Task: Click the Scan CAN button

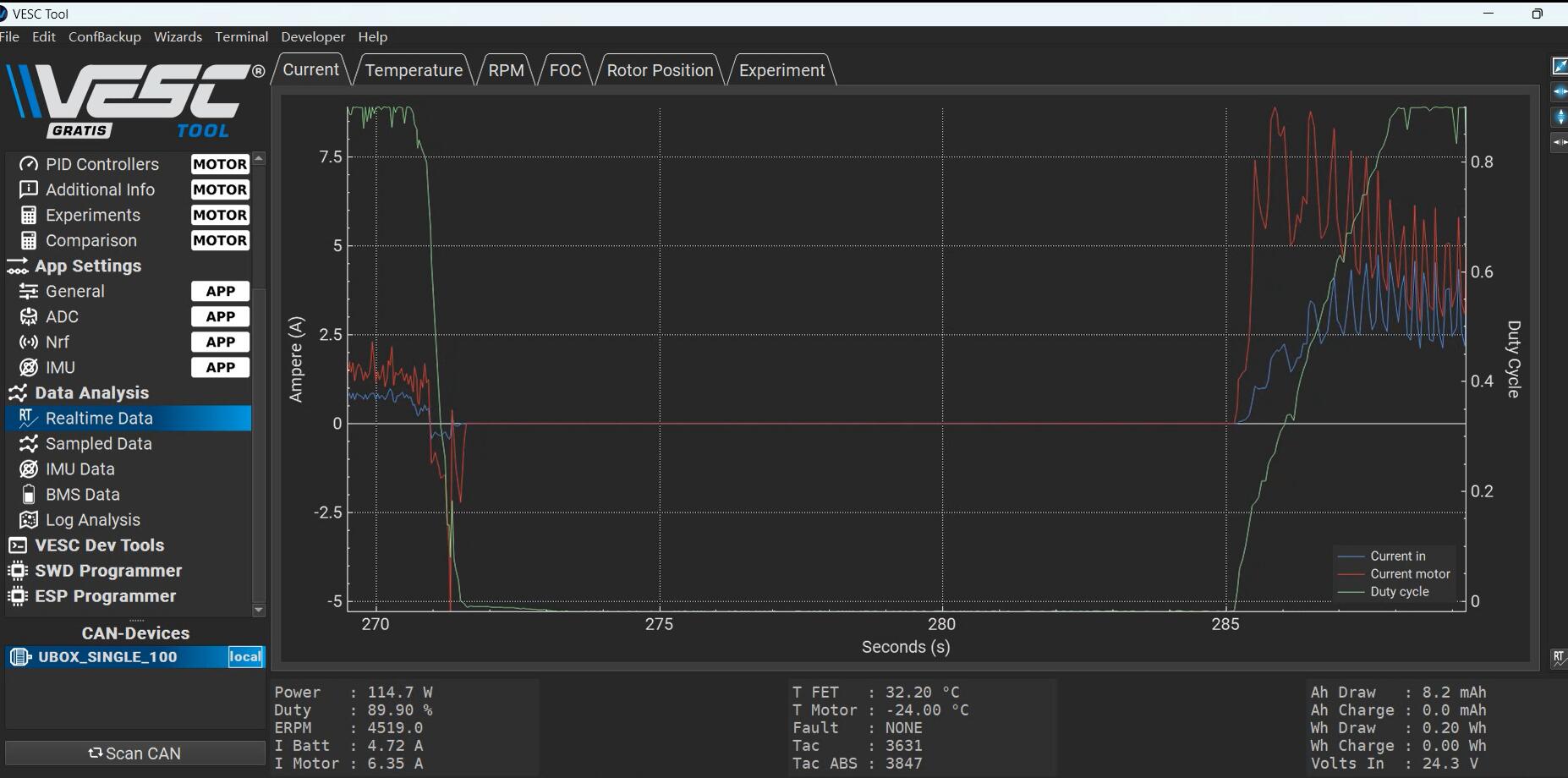Action: pos(135,753)
